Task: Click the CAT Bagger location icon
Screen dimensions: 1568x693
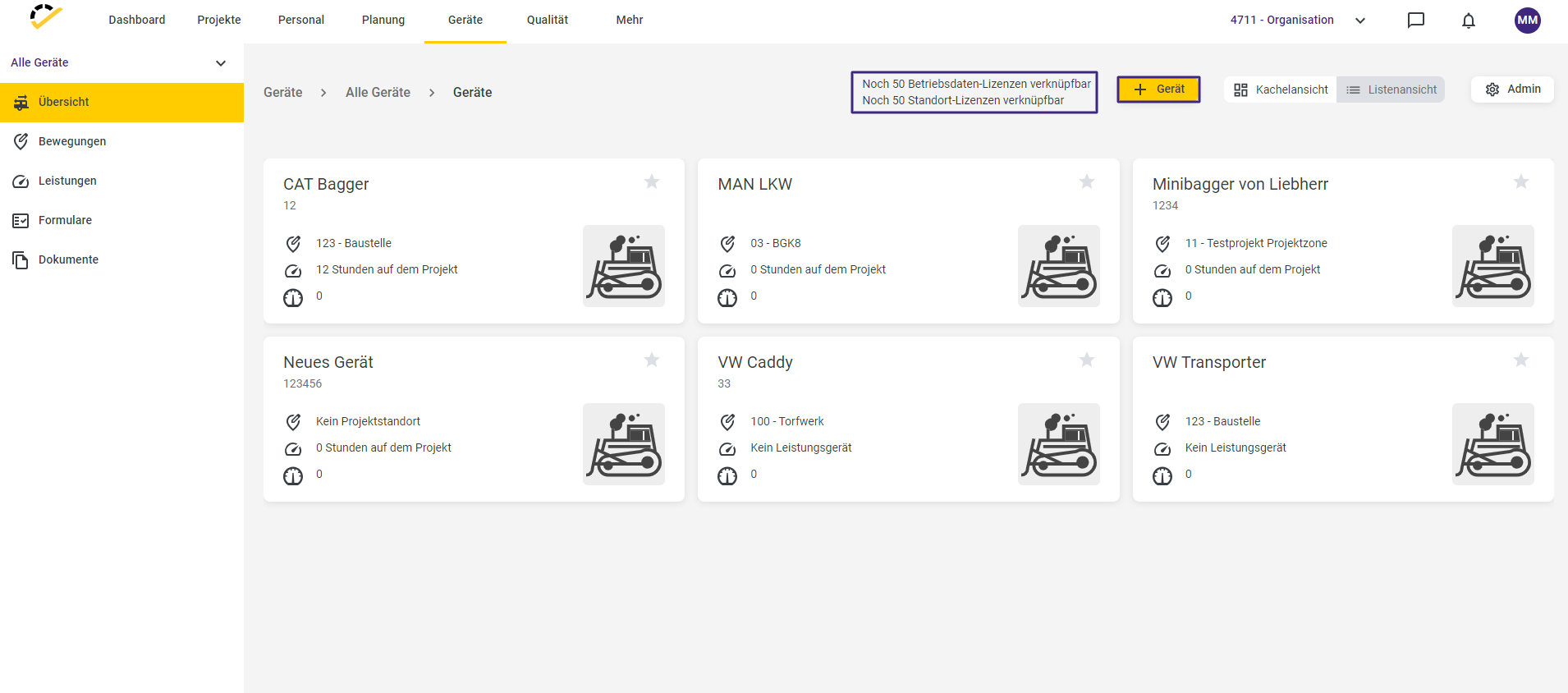Action: pos(293,244)
